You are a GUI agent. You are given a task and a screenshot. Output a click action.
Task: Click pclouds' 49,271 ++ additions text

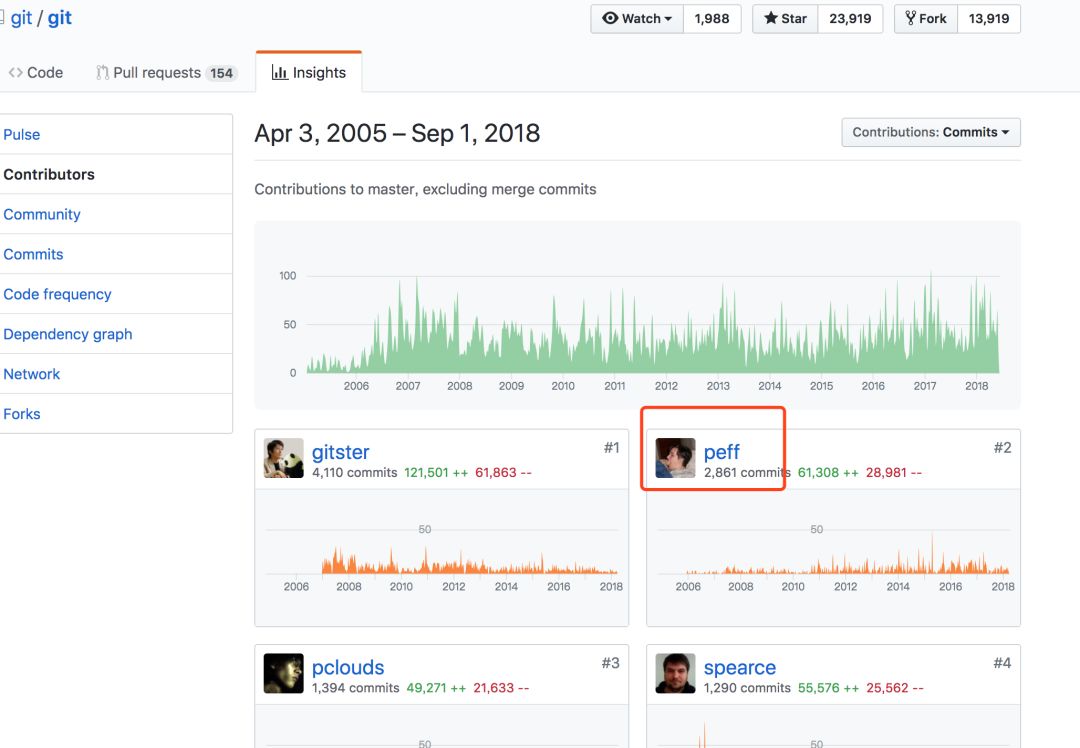[x=436, y=688]
